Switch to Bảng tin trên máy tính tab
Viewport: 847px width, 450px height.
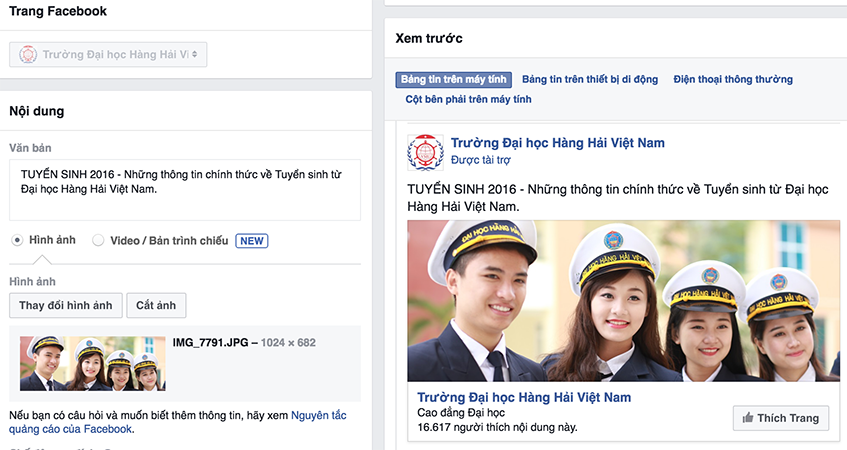(x=453, y=79)
